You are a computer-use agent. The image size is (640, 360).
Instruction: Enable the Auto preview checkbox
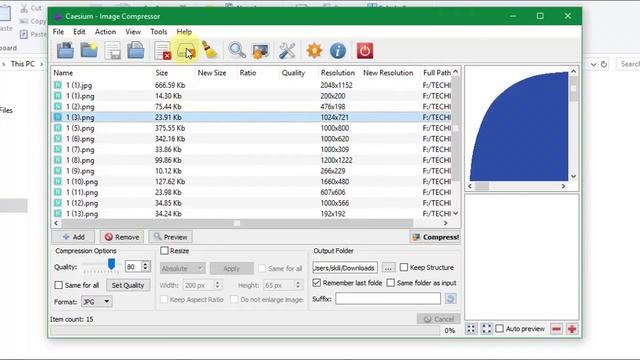tap(500, 329)
